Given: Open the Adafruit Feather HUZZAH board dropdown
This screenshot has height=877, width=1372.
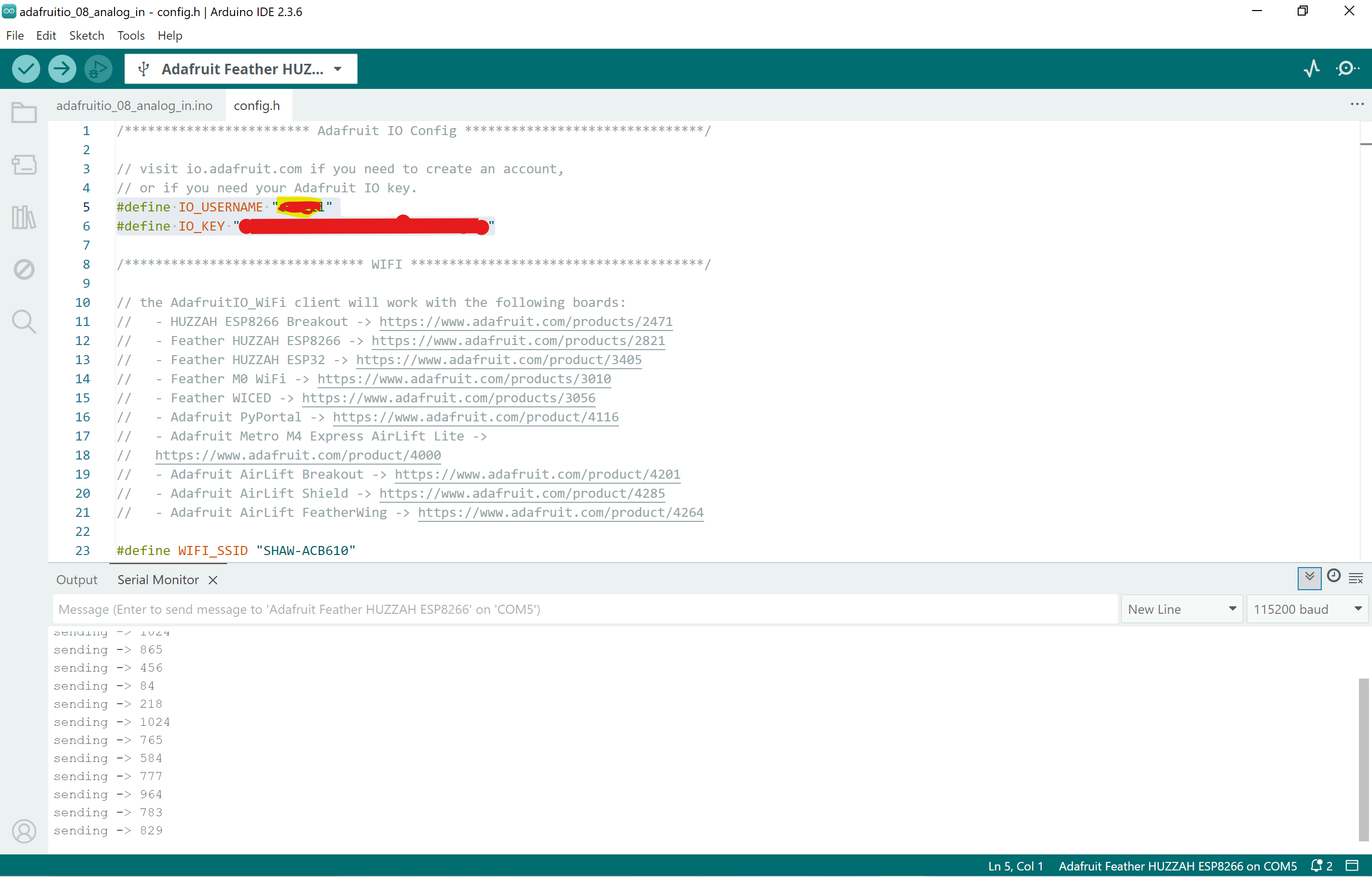Looking at the screenshot, I should pyautogui.click(x=241, y=69).
